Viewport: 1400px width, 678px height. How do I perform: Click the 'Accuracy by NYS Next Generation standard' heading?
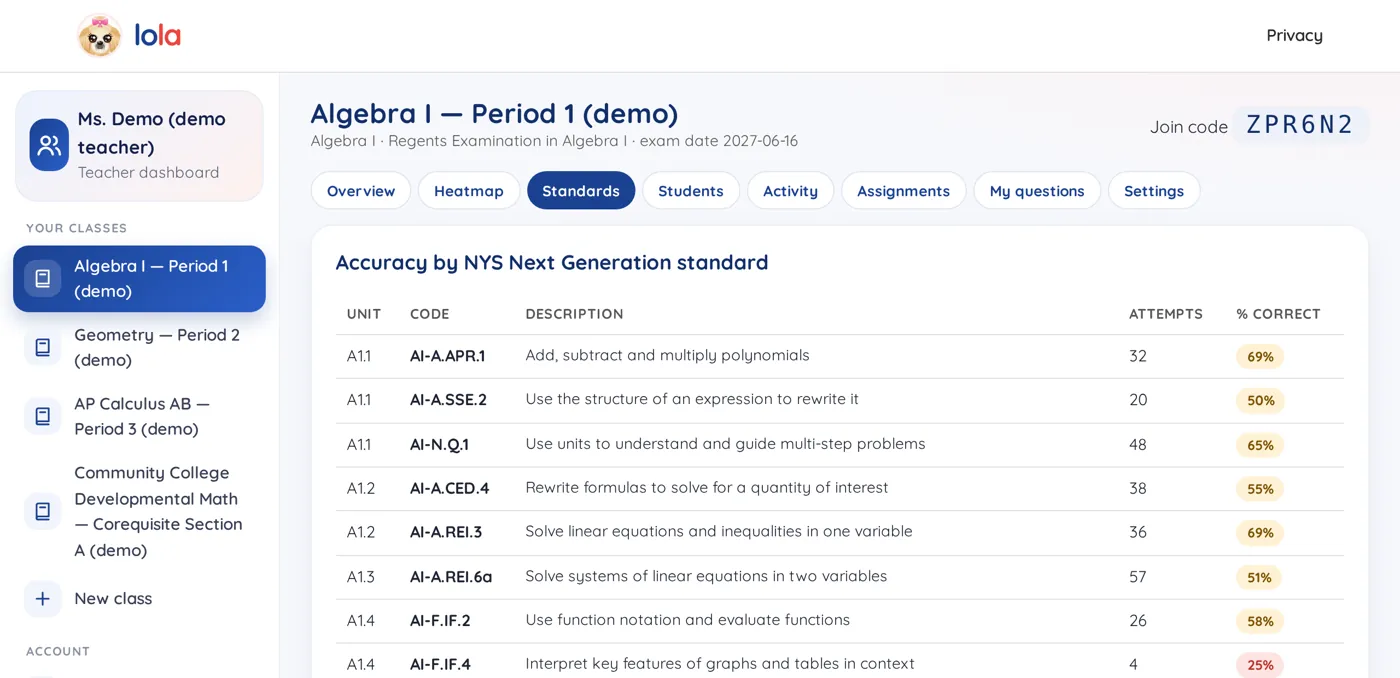click(552, 263)
